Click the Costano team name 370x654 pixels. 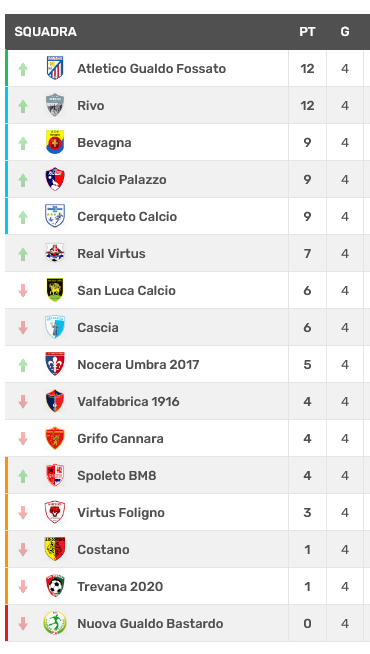tap(103, 549)
